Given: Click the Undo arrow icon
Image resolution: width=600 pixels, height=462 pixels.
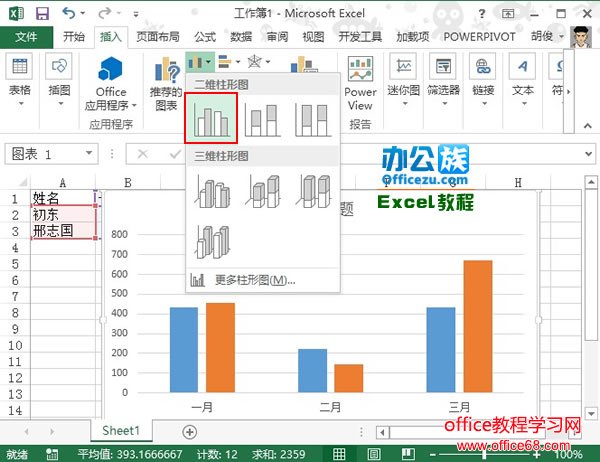Looking at the screenshot, I should click(x=68, y=13).
